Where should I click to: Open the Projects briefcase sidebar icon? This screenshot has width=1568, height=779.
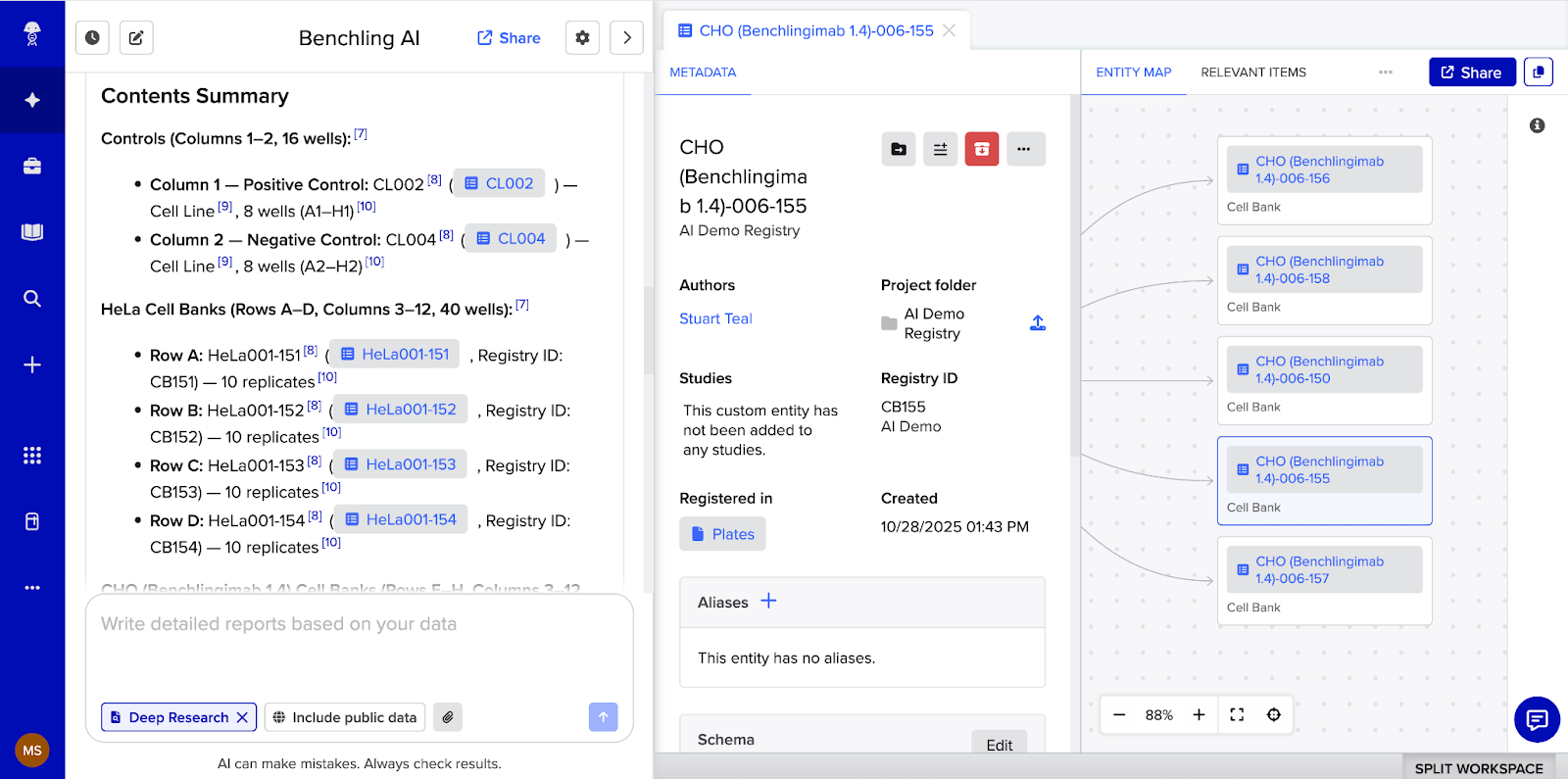coord(32,166)
